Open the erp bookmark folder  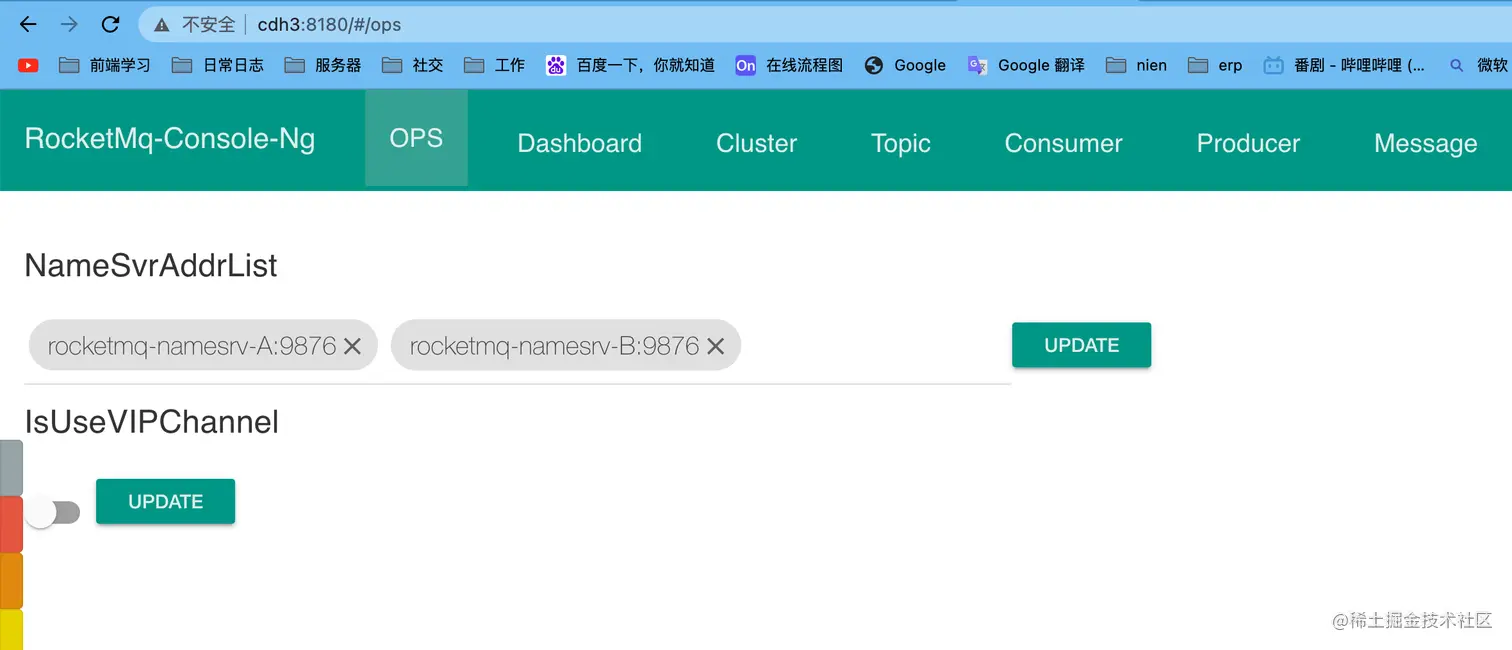(1215, 65)
